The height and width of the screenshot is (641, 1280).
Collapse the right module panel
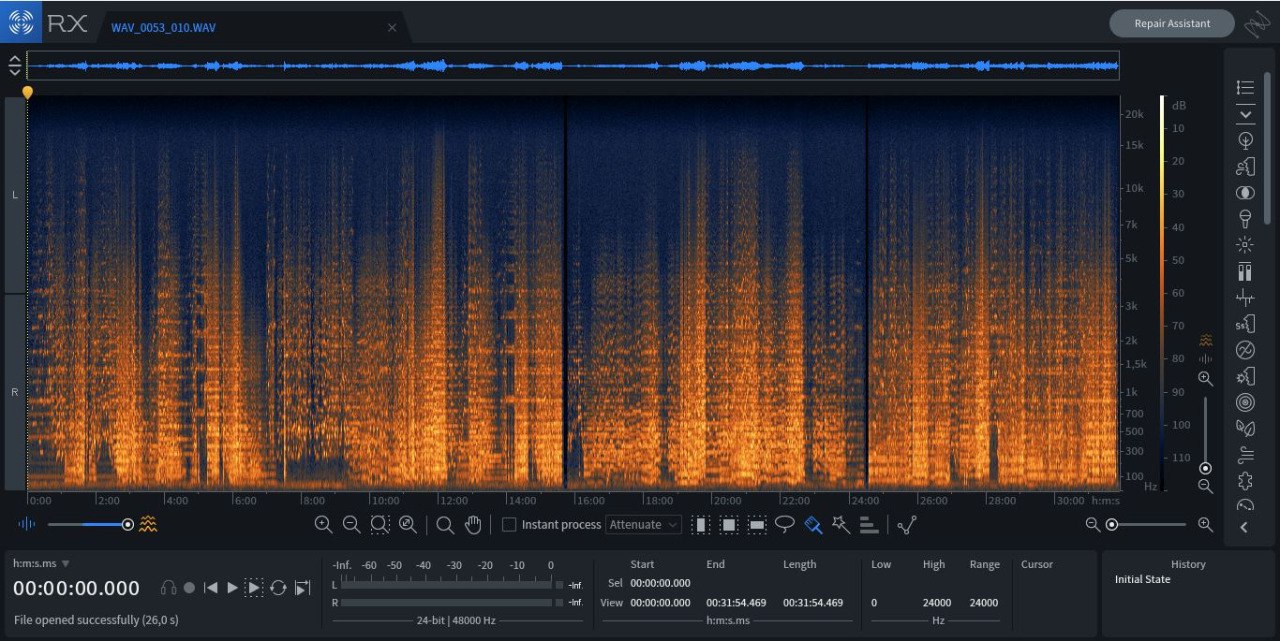click(1244, 527)
